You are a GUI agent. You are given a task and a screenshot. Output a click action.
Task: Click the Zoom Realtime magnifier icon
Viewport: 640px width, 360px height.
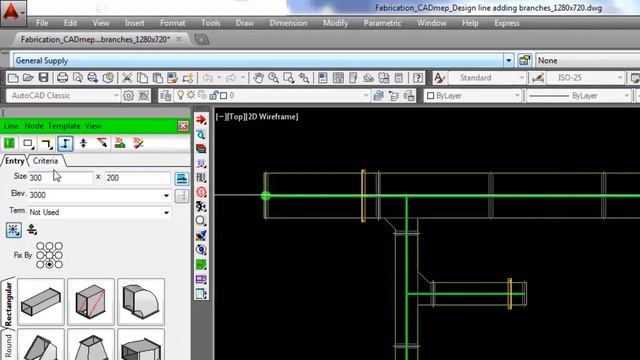[273, 78]
